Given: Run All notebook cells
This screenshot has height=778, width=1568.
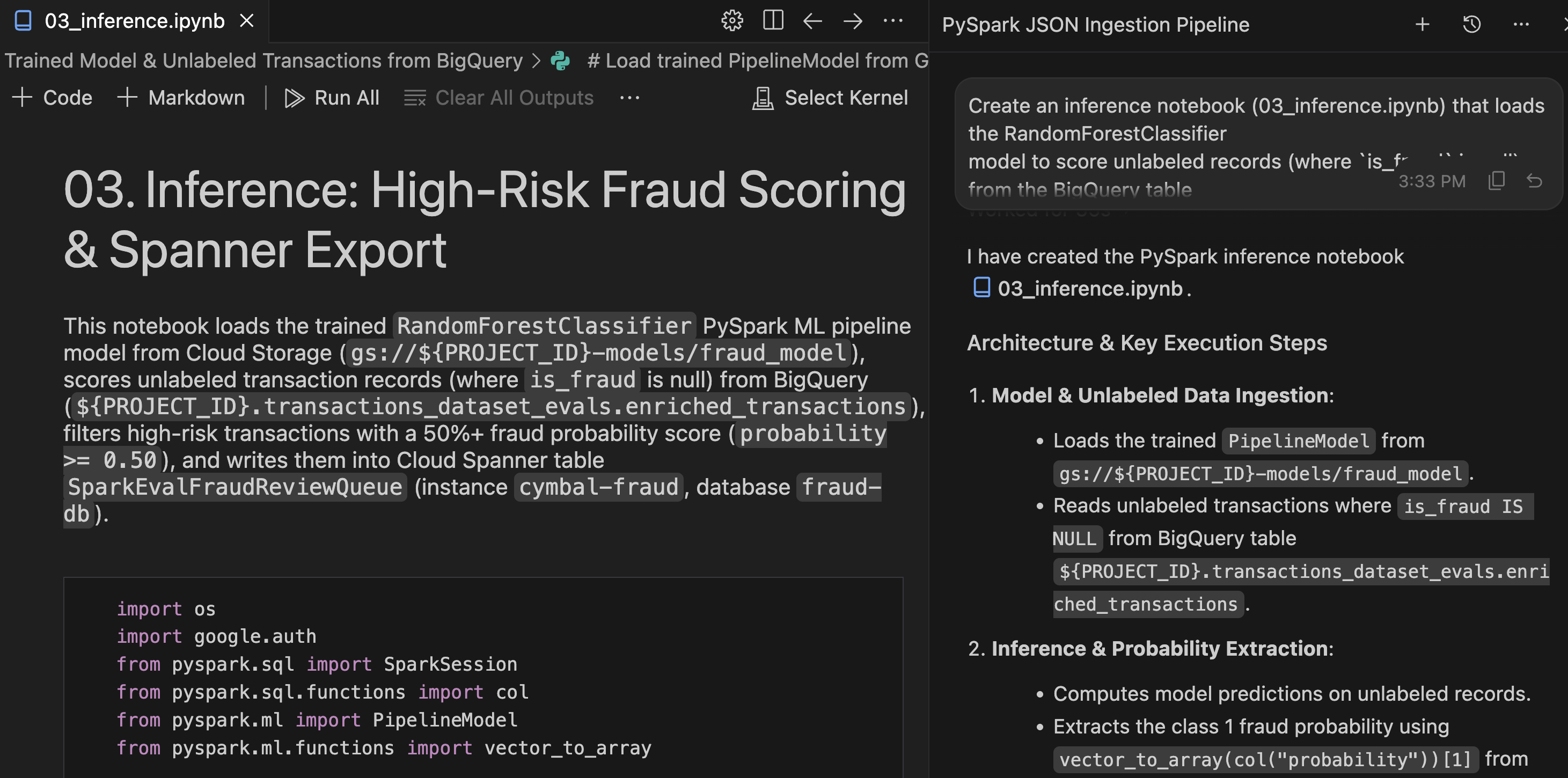Looking at the screenshot, I should pyautogui.click(x=332, y=98).
